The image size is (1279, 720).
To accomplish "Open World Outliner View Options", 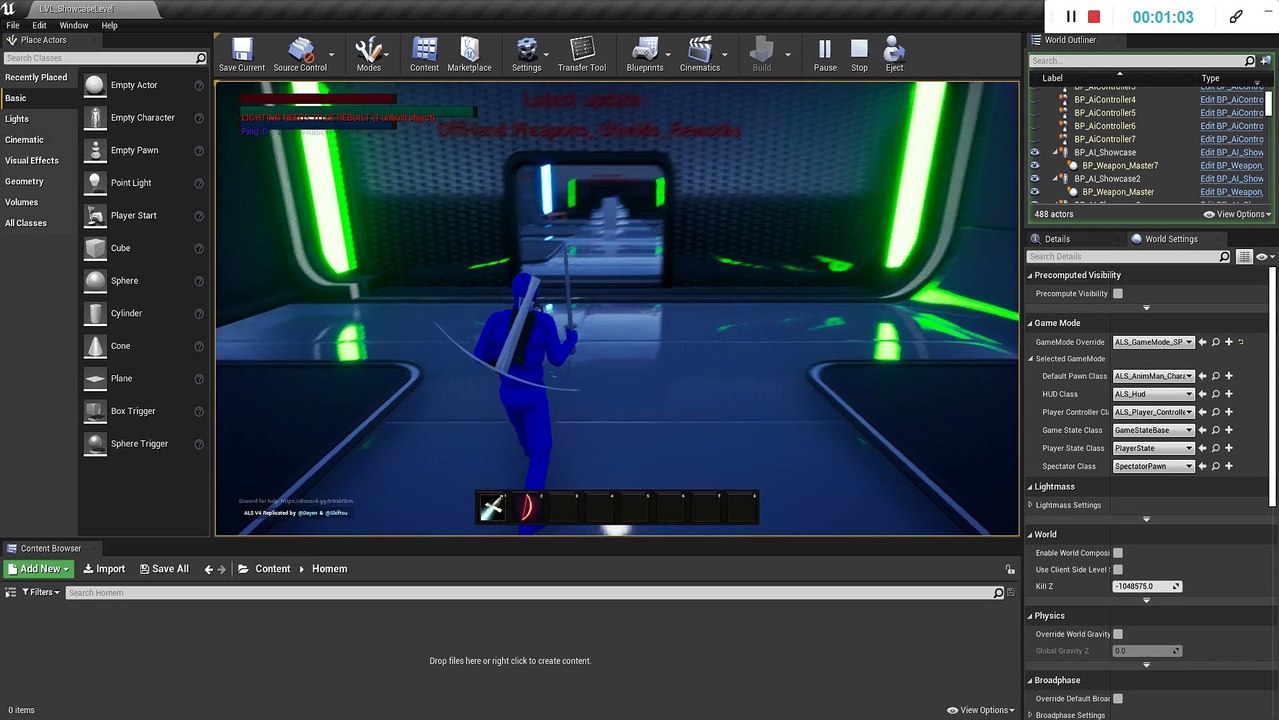I will tap(1238, 214).
